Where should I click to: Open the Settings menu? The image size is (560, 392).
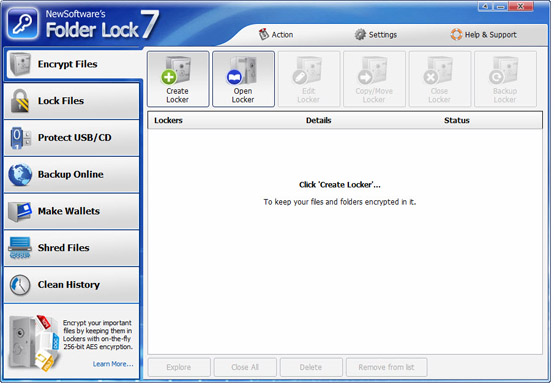[x=376, y=35]
